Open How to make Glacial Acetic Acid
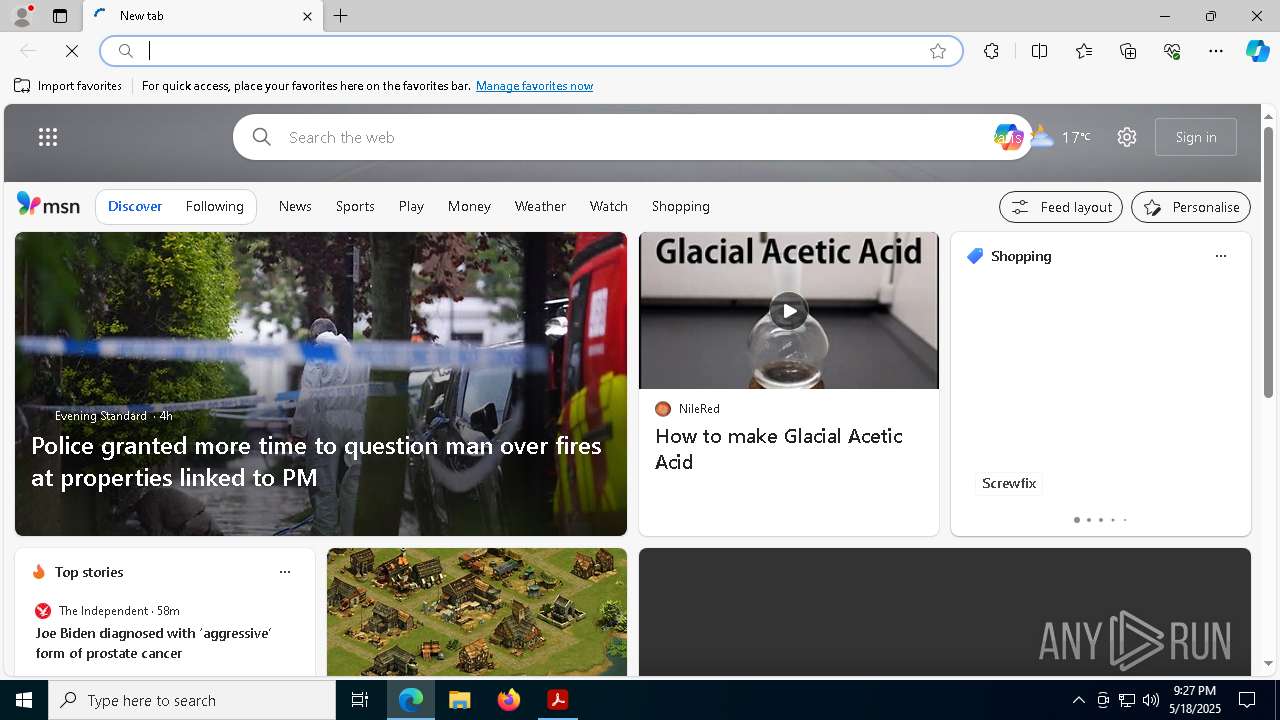 (778, 449)
